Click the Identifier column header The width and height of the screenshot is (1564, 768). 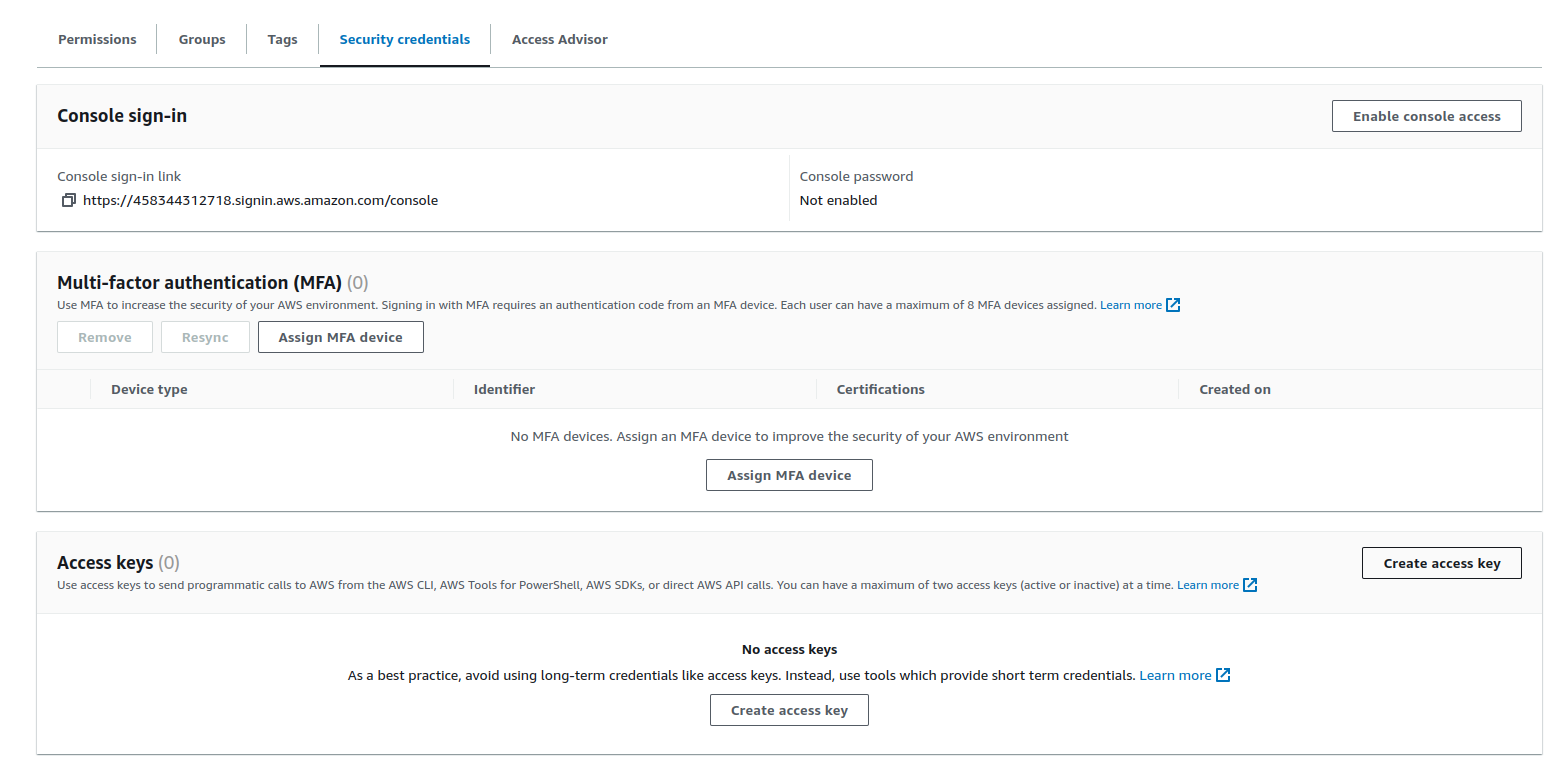coord(504,389)
